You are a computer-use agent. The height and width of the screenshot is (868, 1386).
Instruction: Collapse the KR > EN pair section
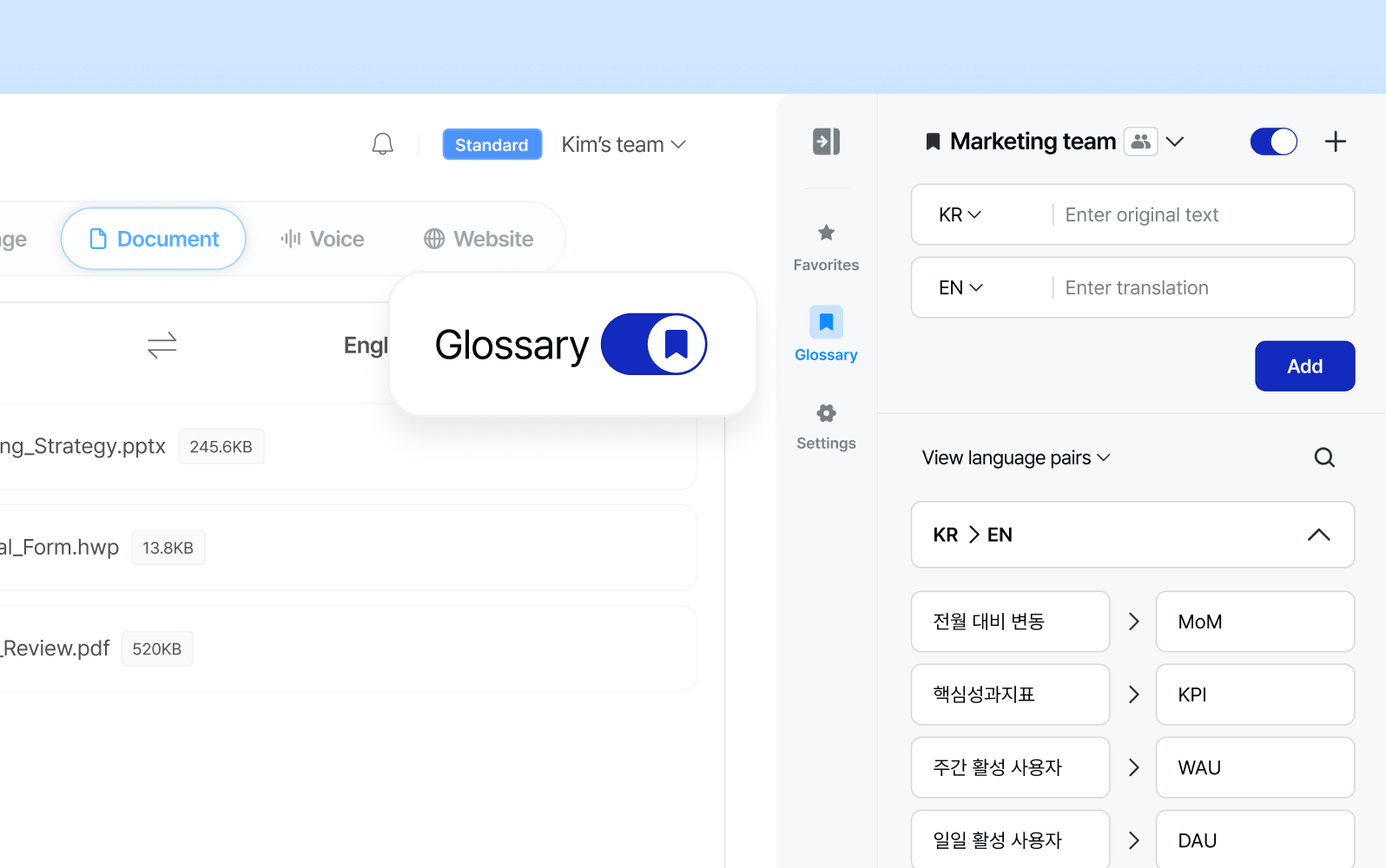coord(1318,535)
